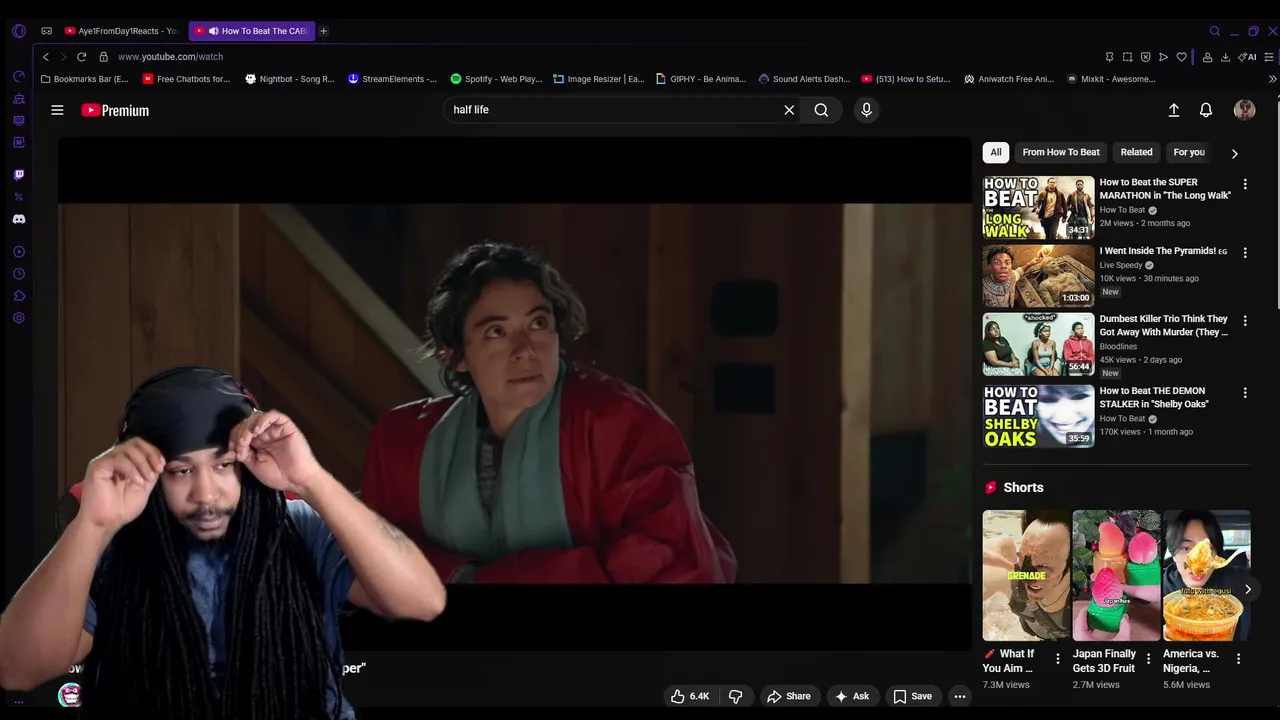The height and width of the screenshot is (720, 1280).
Task: Select From How To Beat chip
Action: point(1061,152)
